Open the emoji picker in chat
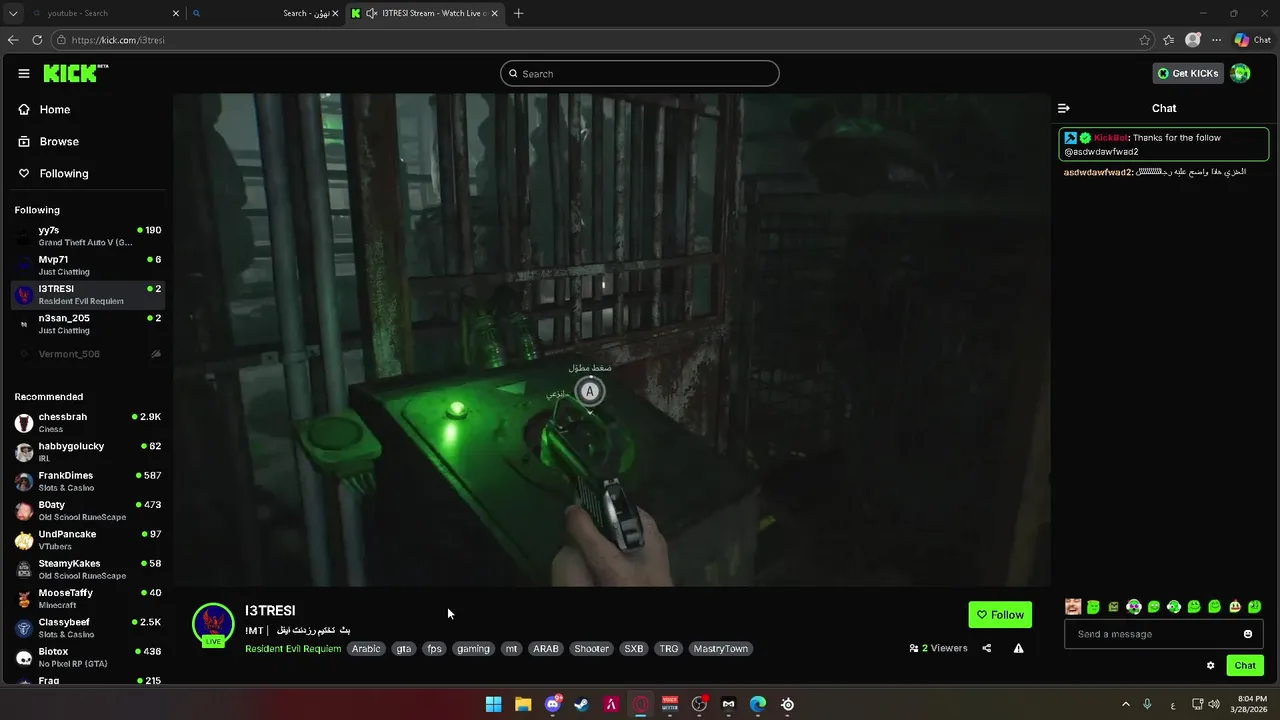 coord(1248,634)
